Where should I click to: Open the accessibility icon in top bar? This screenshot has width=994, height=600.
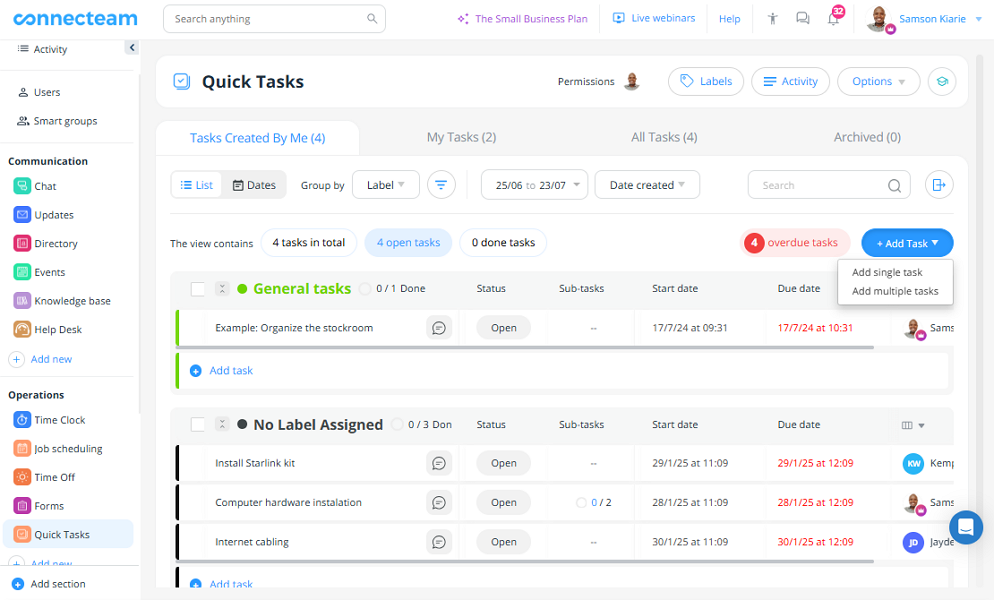[772, 19]
